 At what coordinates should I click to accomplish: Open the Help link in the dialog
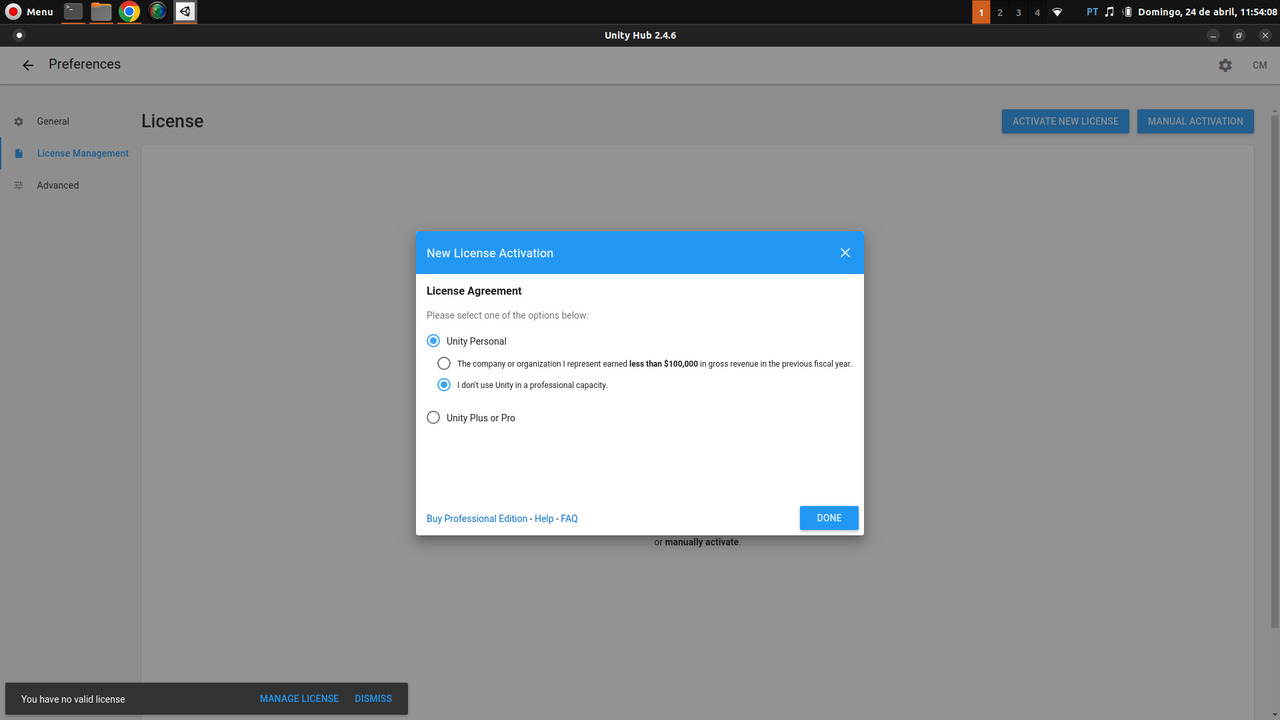coord(544,519)
